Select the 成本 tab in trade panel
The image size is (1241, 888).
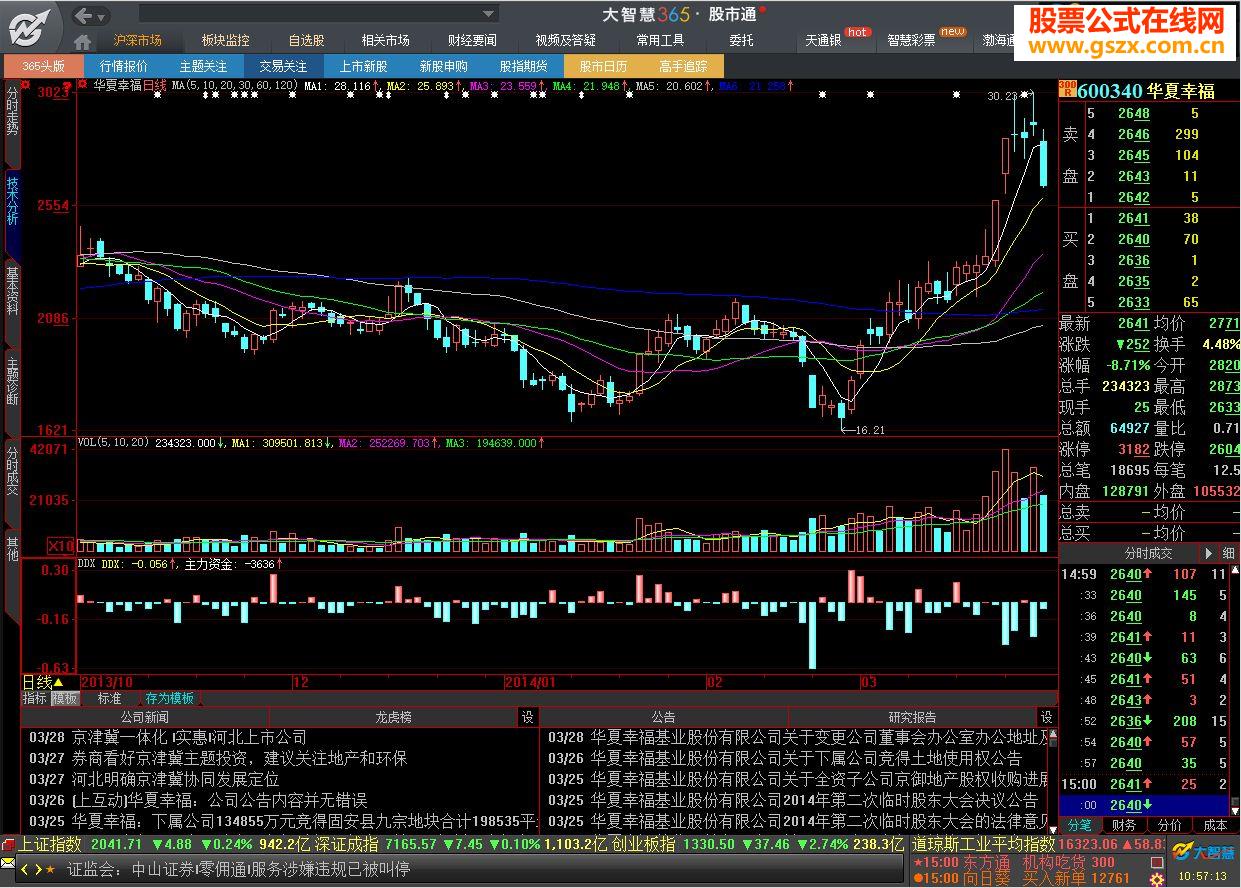[x=1214, y=825]
